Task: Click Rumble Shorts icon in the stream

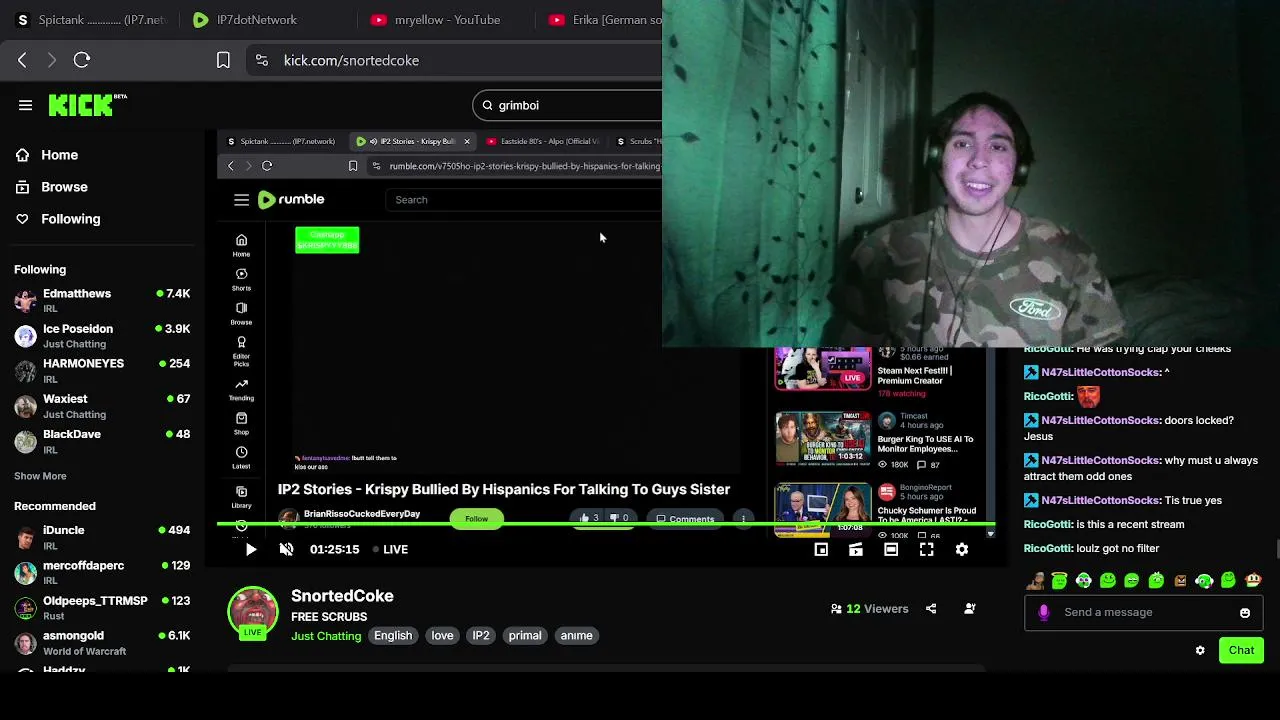Action: click(x=241, y=278)
